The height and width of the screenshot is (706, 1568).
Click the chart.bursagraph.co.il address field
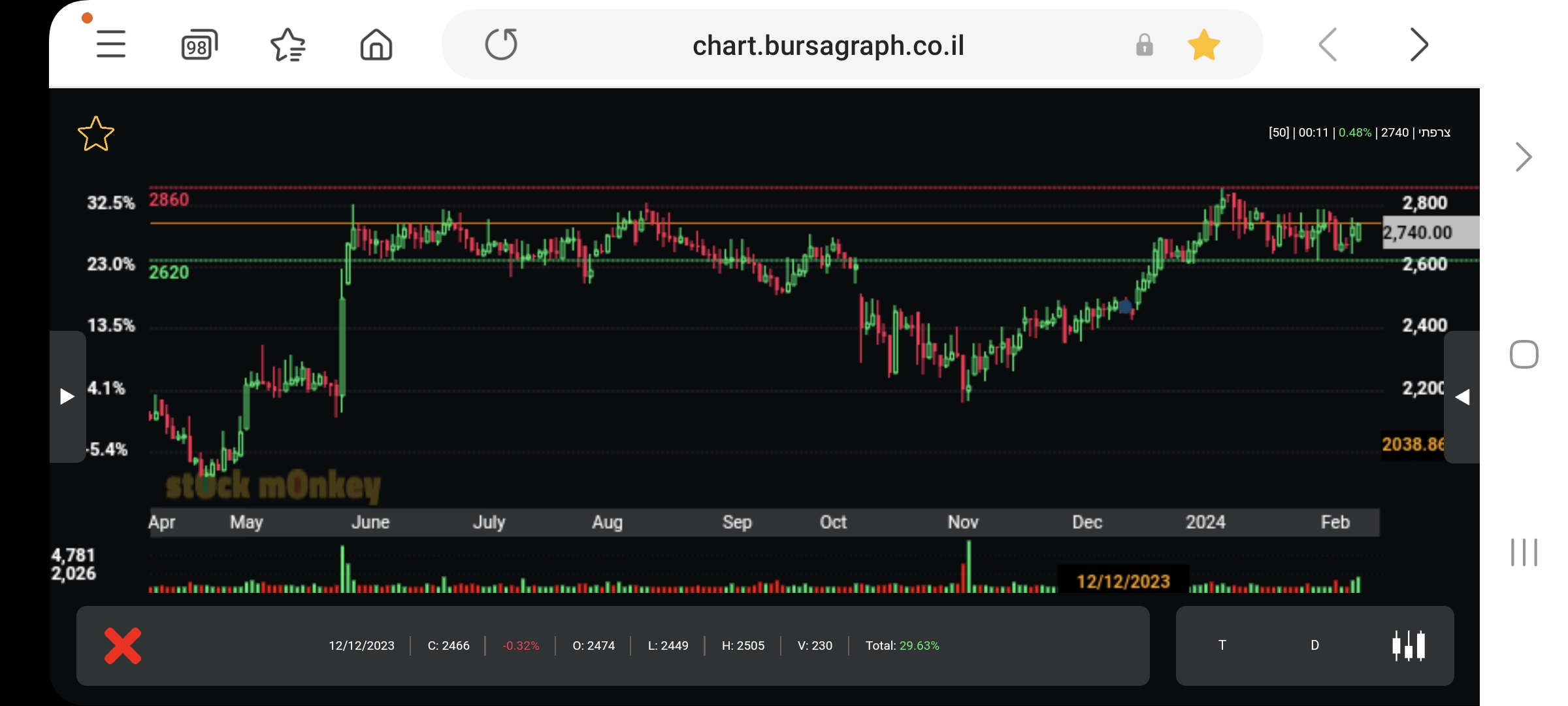pos(828,45)
